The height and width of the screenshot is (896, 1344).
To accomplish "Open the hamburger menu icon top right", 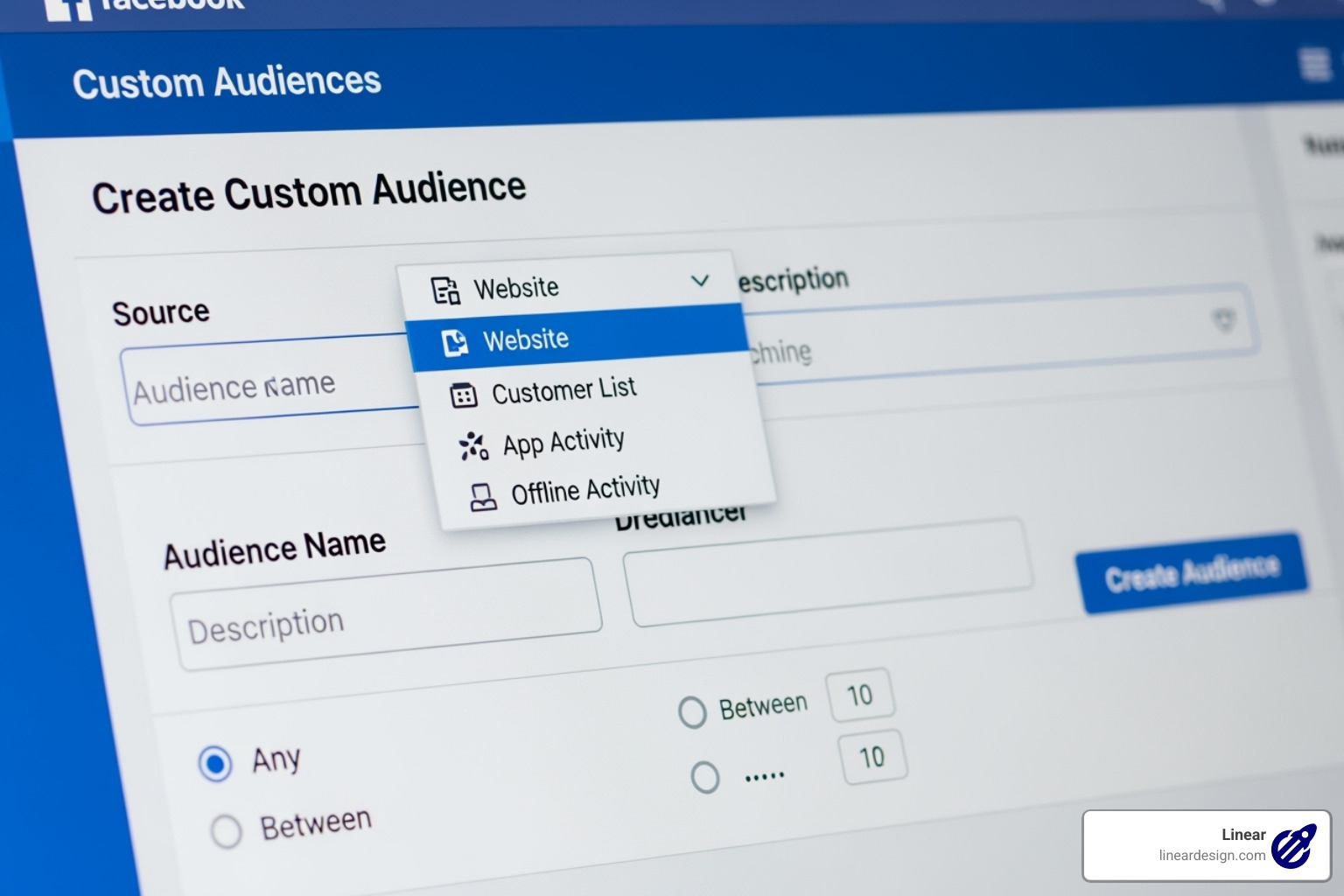I will (1315, 63).
